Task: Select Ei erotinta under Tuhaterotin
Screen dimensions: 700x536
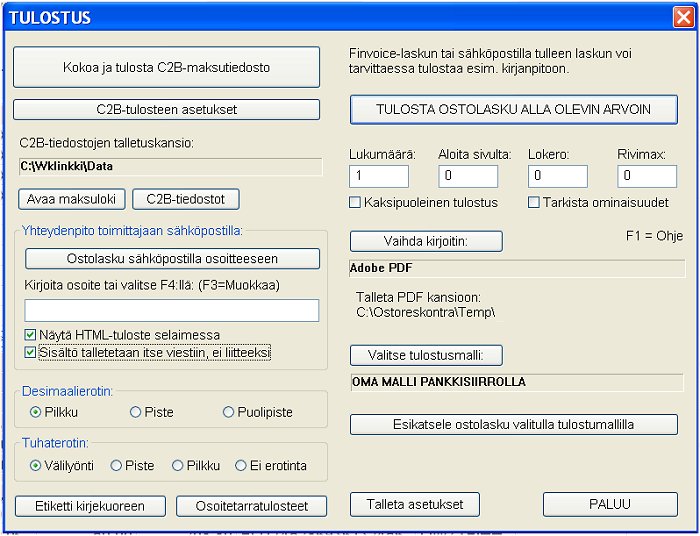Action: coord(240,465)
